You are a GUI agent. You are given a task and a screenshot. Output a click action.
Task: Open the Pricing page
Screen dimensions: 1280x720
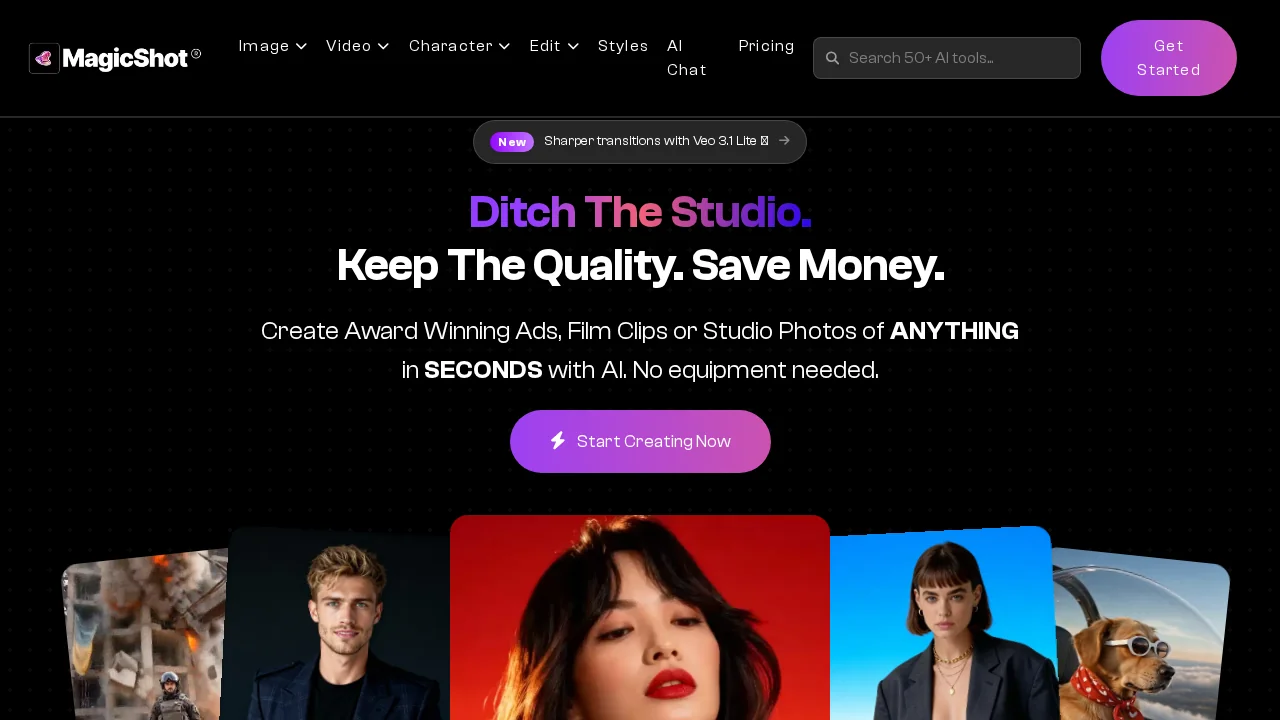pyautogui.click(x=766, y=46)
